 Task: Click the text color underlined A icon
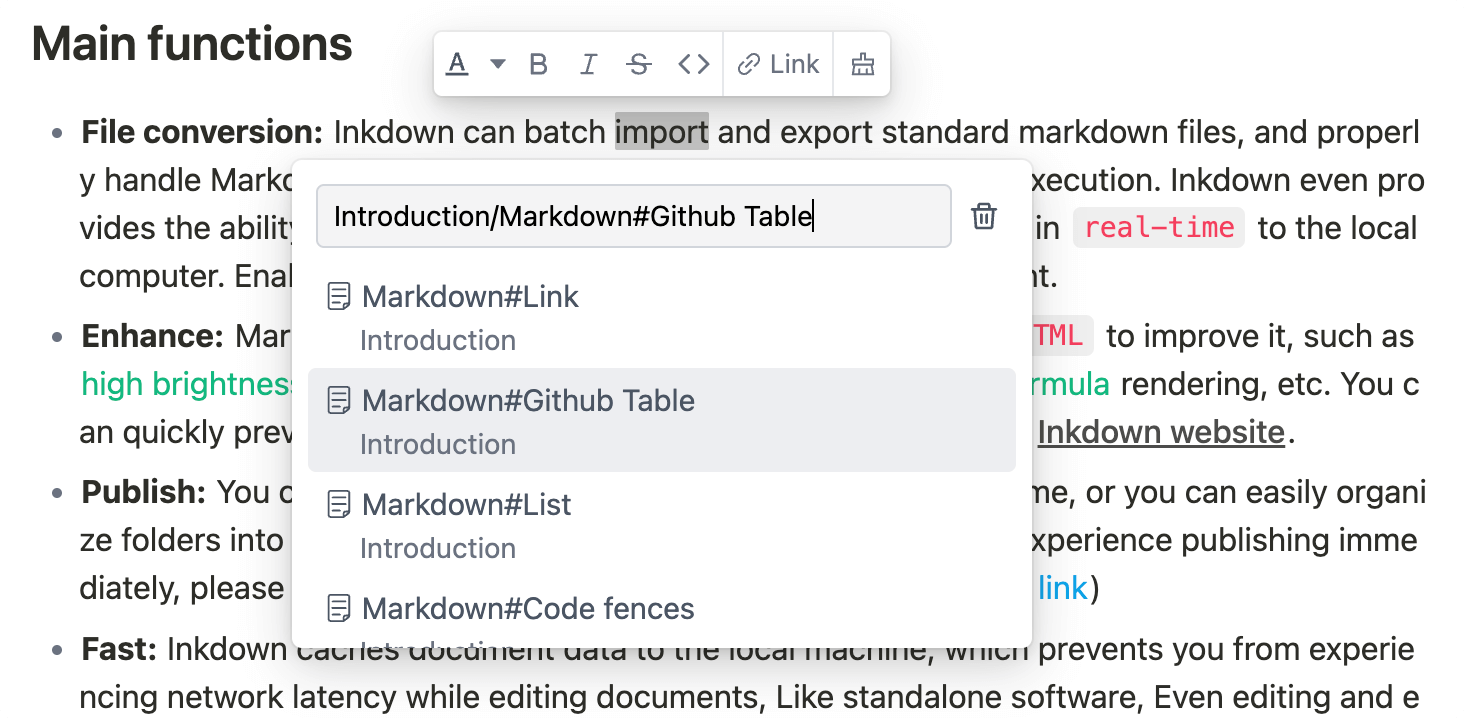(x=457, y=64)
